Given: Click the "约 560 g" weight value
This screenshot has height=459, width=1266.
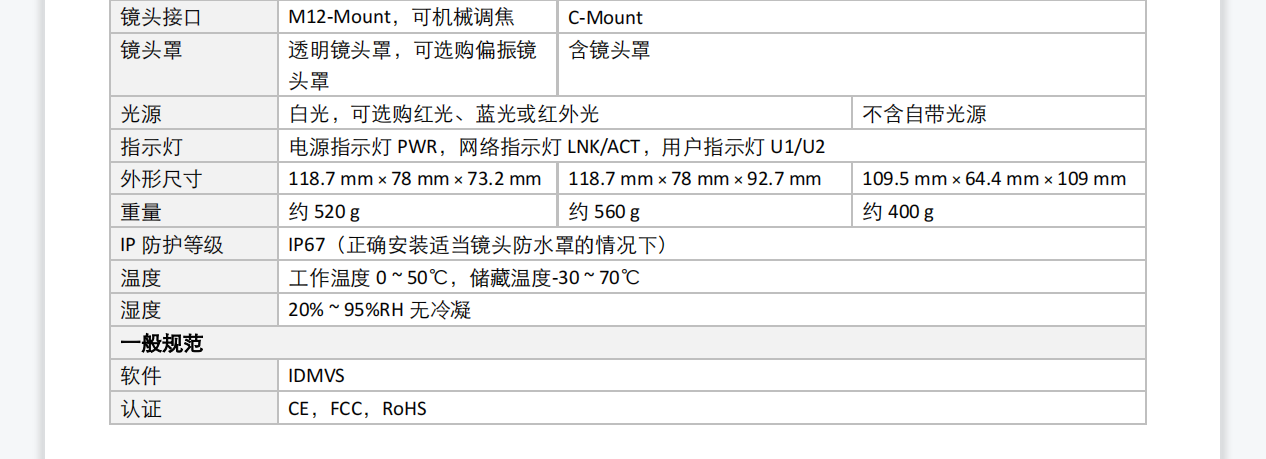Looking at the screenshot, I should [x=604, y=212].
